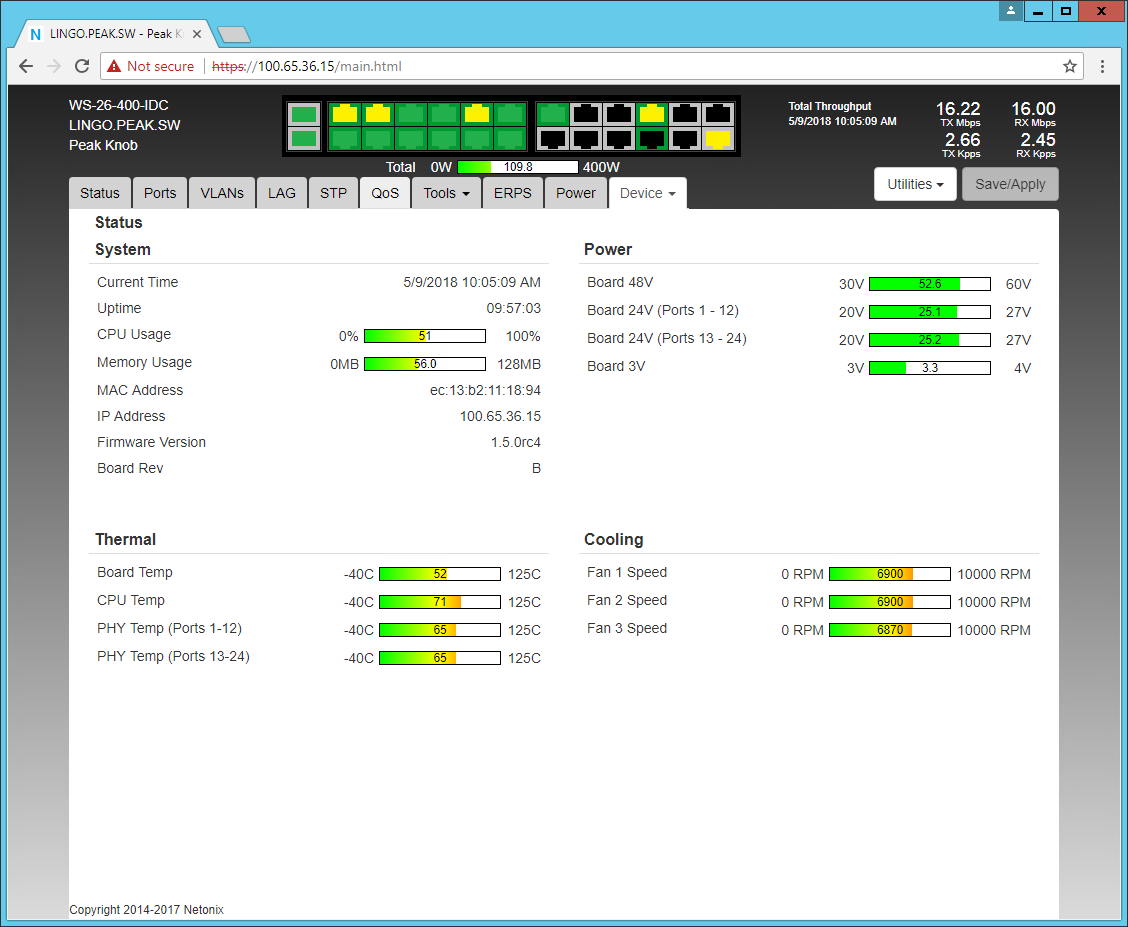The width and height of the screenshot is (1128, 927).
Task: Select the yellow port in the bottom-right corner
Action: 717,138
